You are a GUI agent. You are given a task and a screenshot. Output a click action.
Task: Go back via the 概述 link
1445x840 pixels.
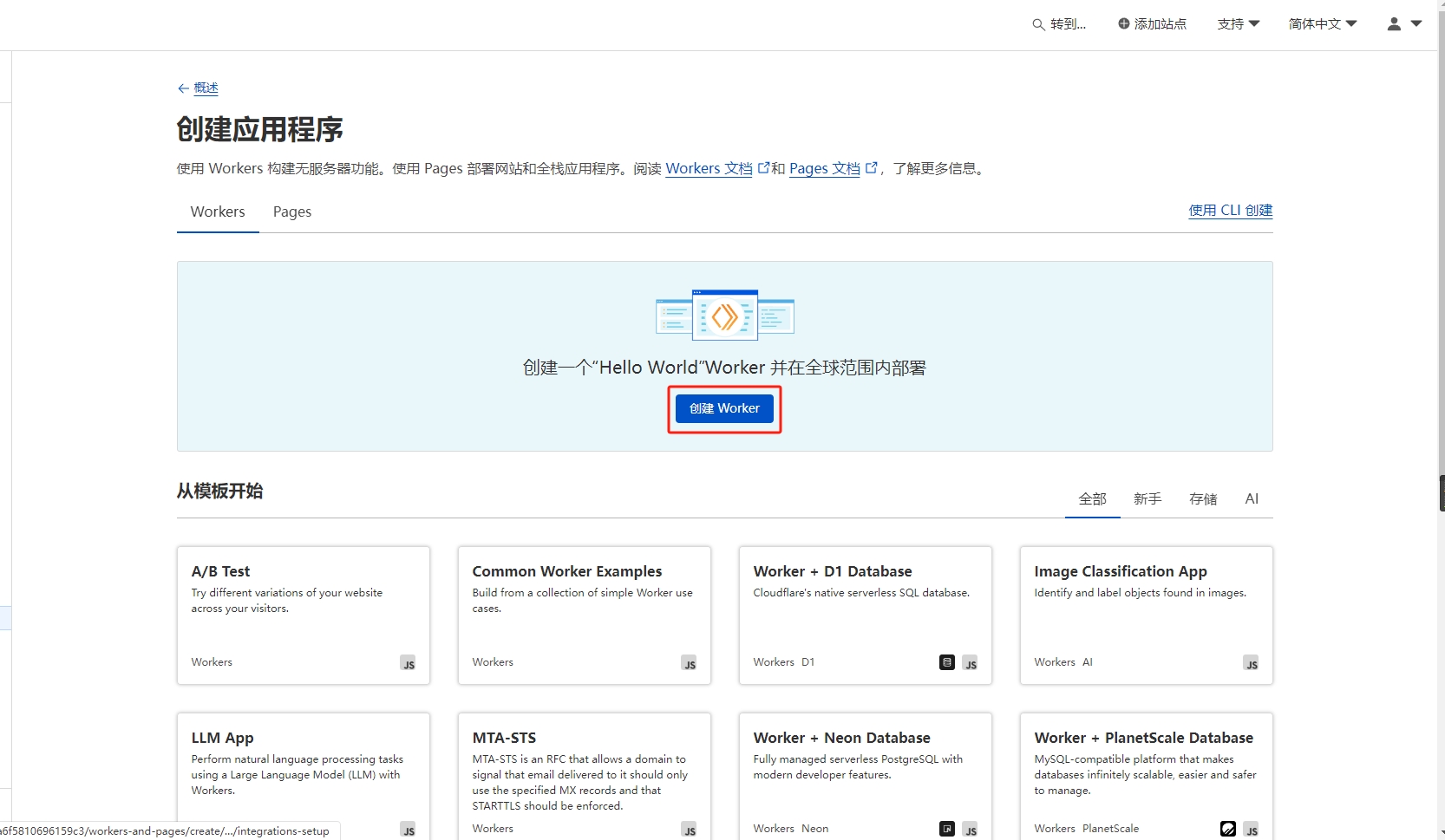(206, 88)
